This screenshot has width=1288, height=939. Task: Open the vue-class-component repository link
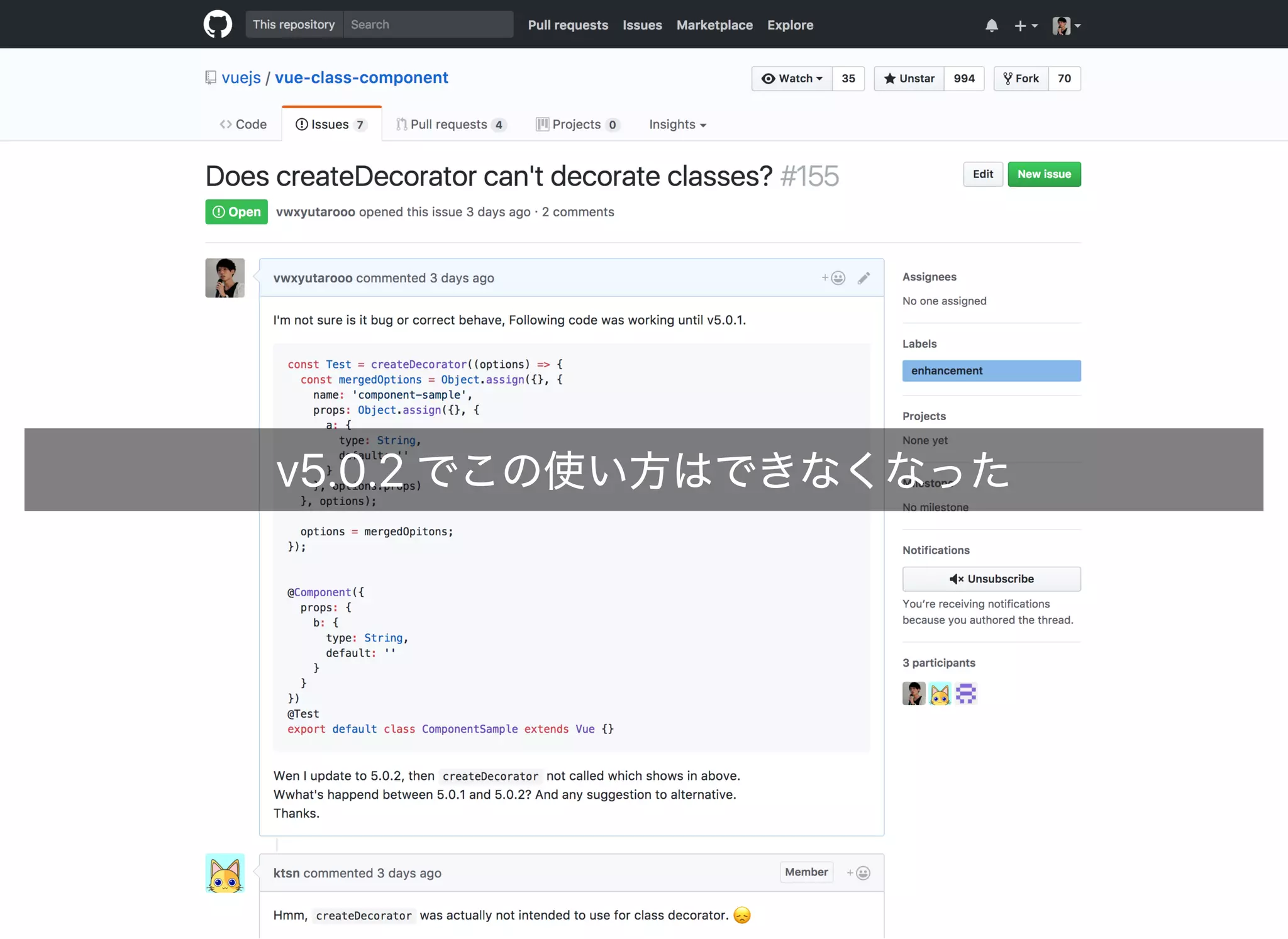point(362,77)
